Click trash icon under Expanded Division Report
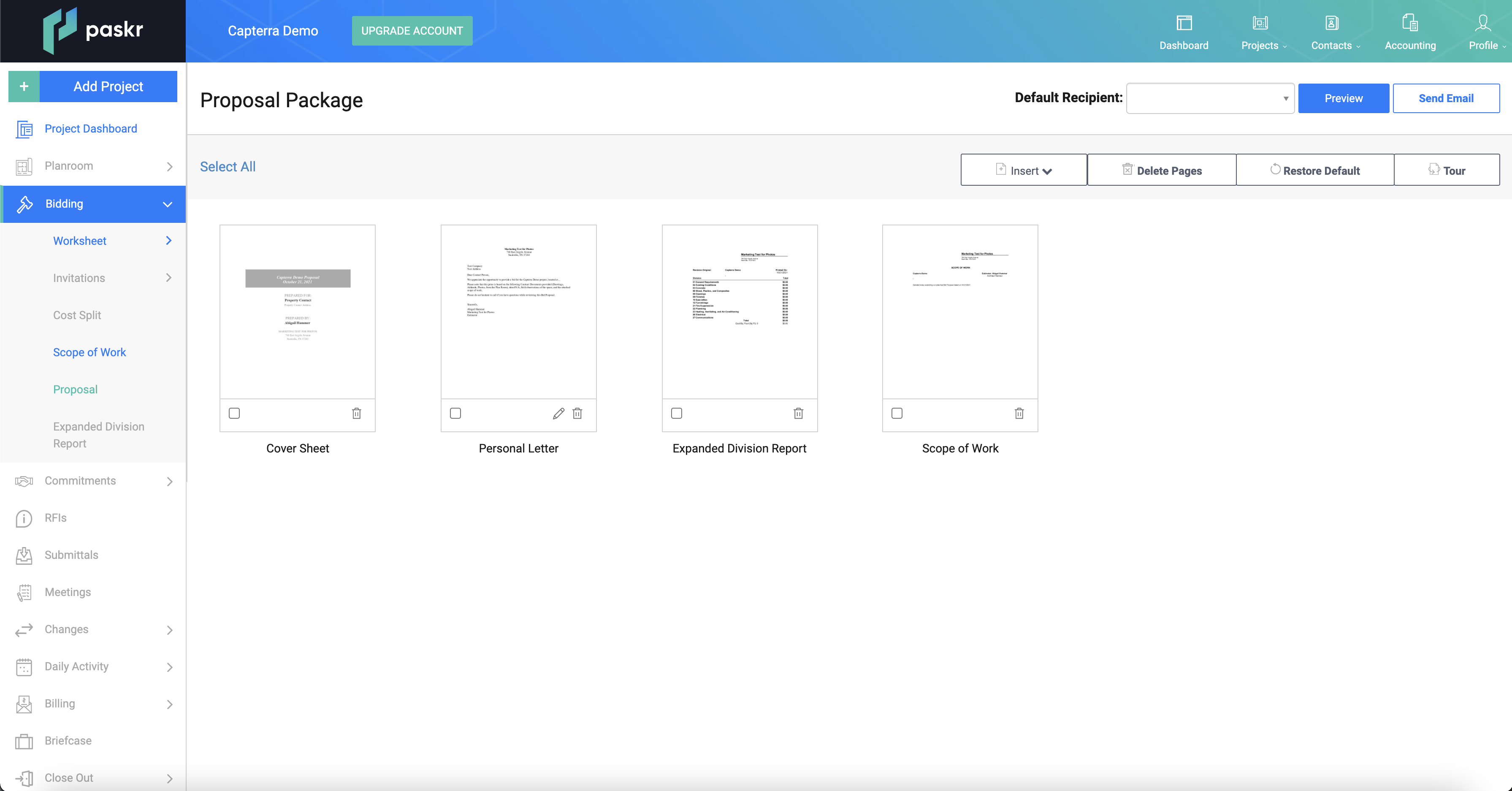Screen dimensions: 1512x791 click(x=798, y=414)
